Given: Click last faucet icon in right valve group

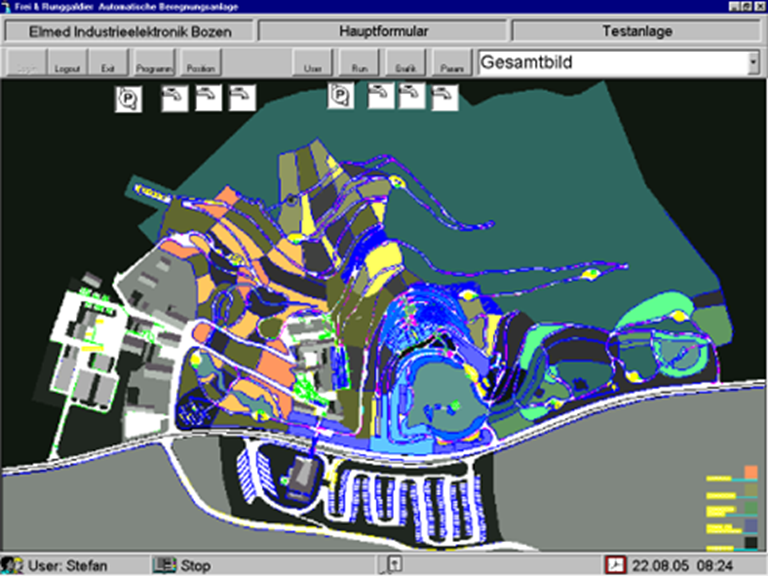Looking at the screenshot, I should 445,97.
